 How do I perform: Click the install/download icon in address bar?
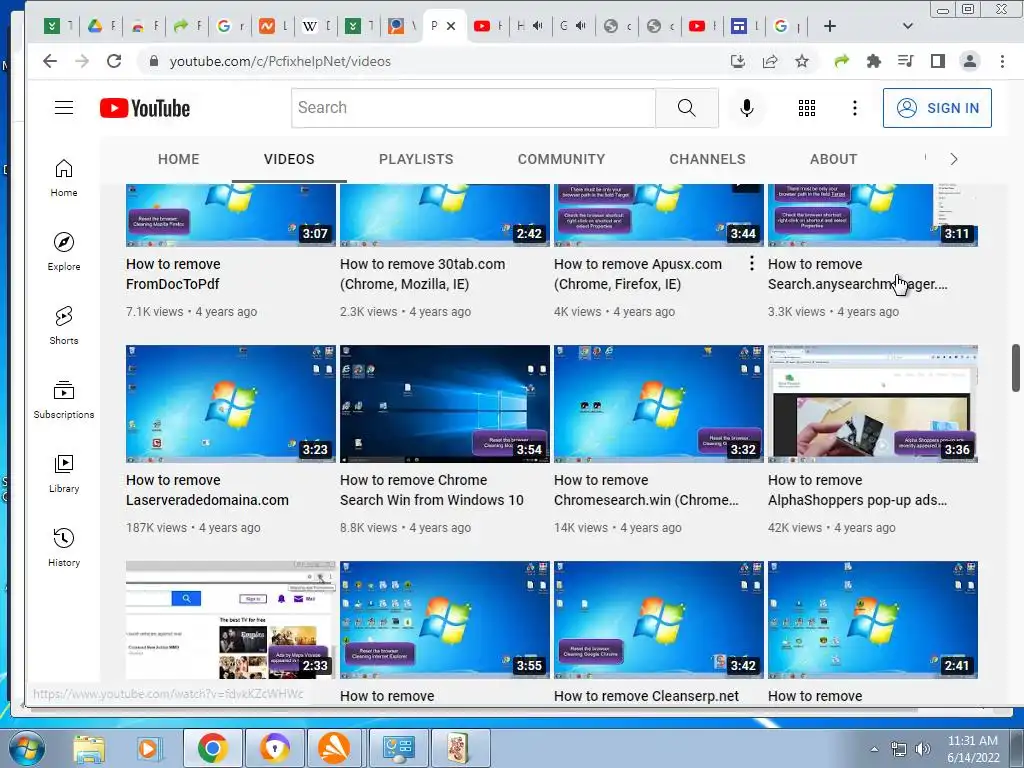[738, 61]
